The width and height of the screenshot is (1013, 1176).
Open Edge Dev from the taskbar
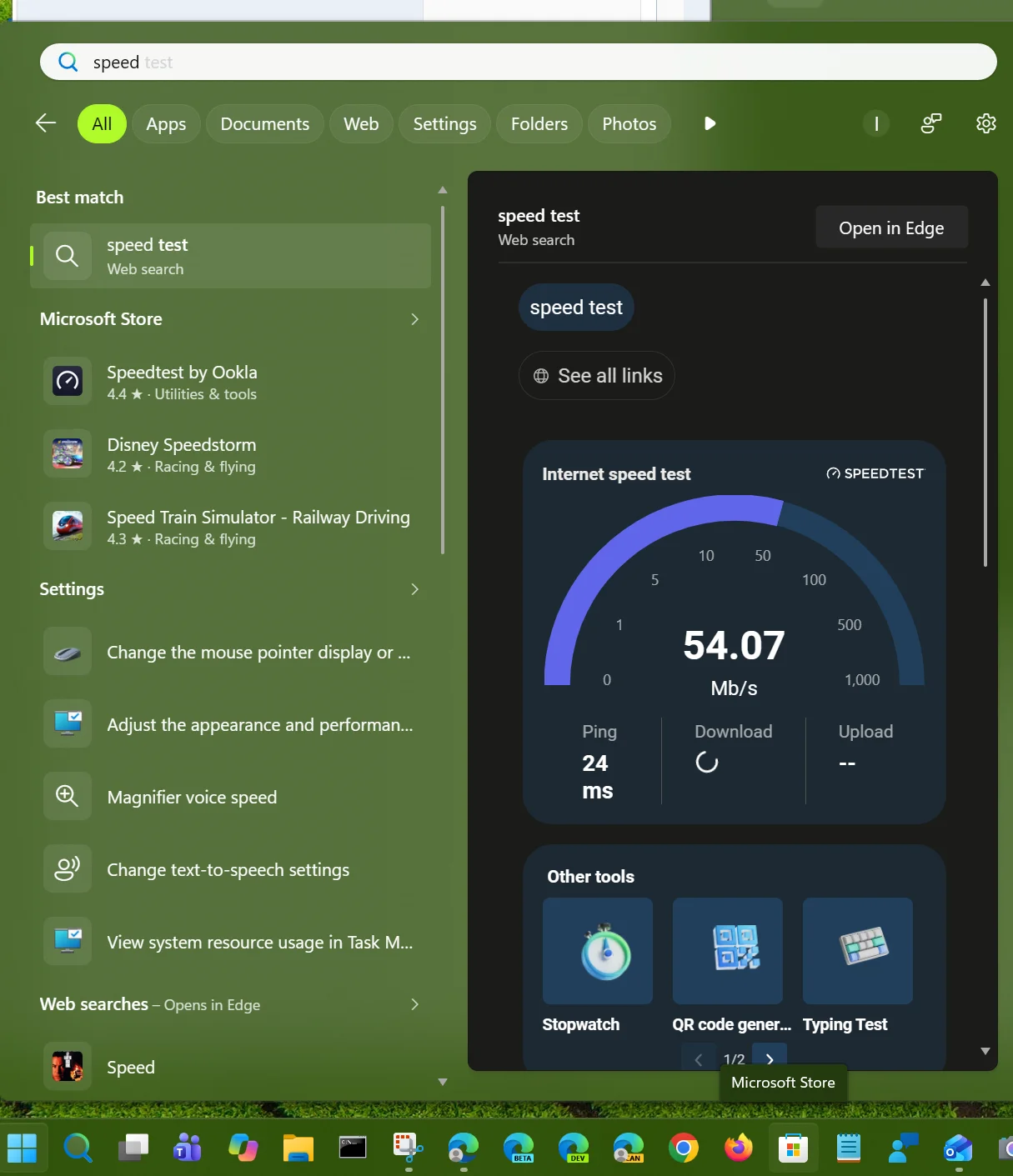pyautogui.click(x=574, y=1148)
